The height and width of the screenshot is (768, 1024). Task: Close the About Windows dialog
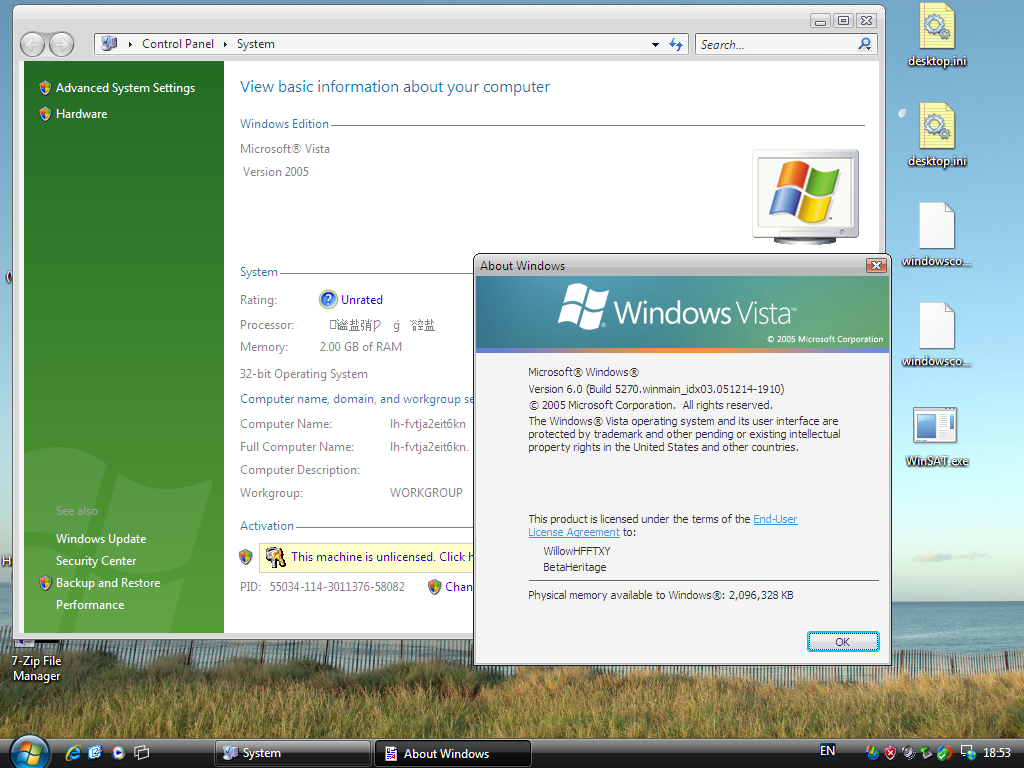876,265
